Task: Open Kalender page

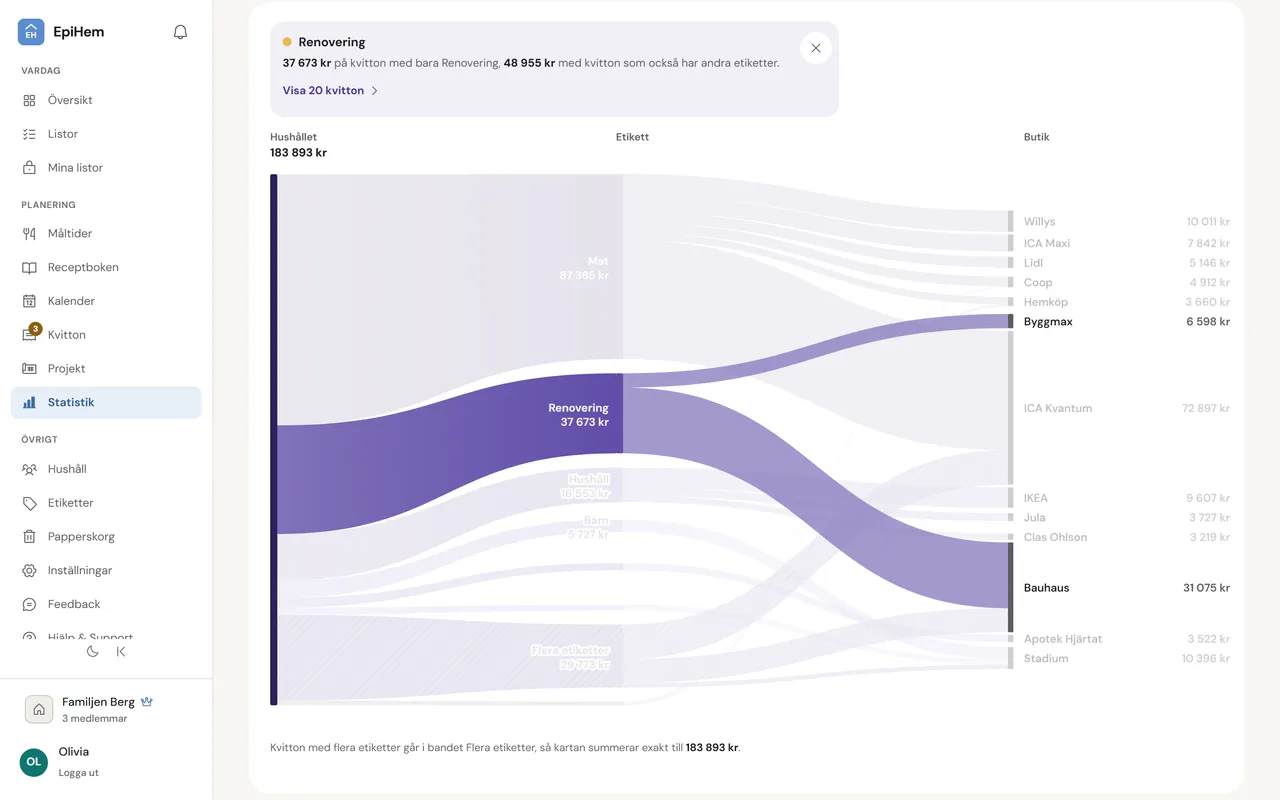Action: (106, 301)
